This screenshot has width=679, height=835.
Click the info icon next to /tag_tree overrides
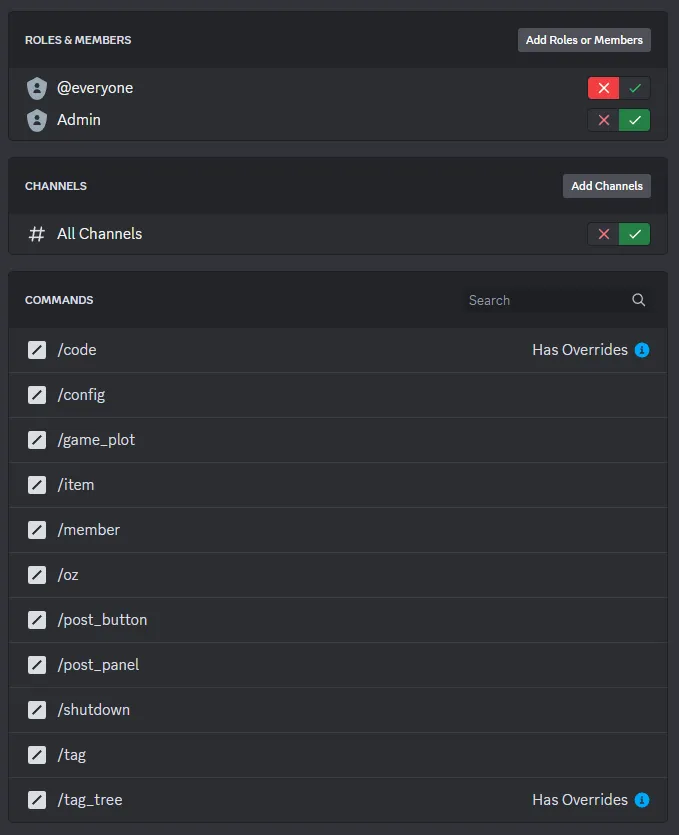tap(642, 800)
